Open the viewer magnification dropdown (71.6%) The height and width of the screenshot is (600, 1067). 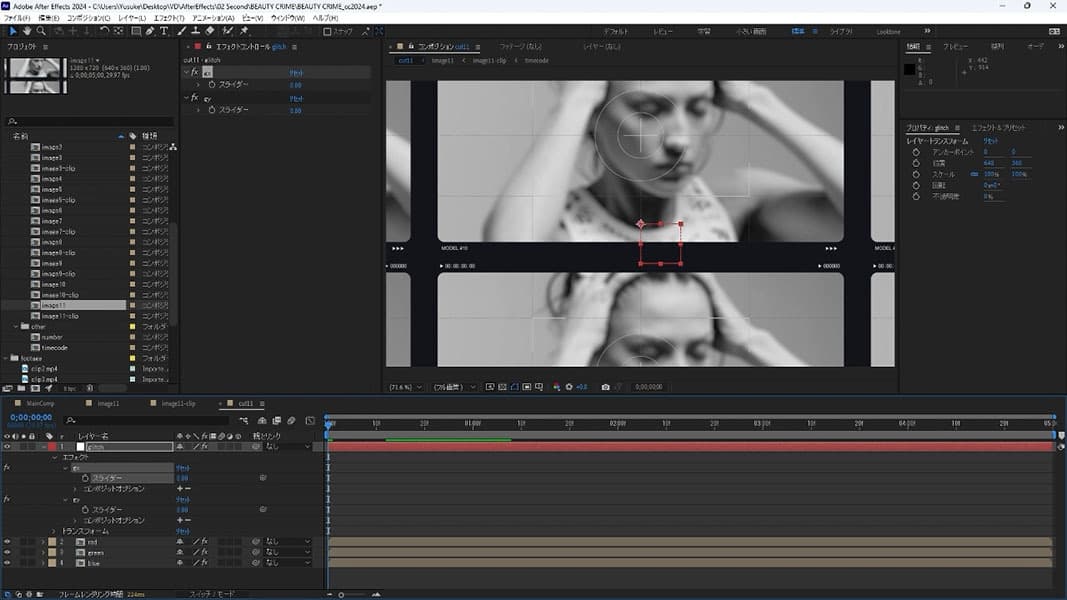pos(405,386)
